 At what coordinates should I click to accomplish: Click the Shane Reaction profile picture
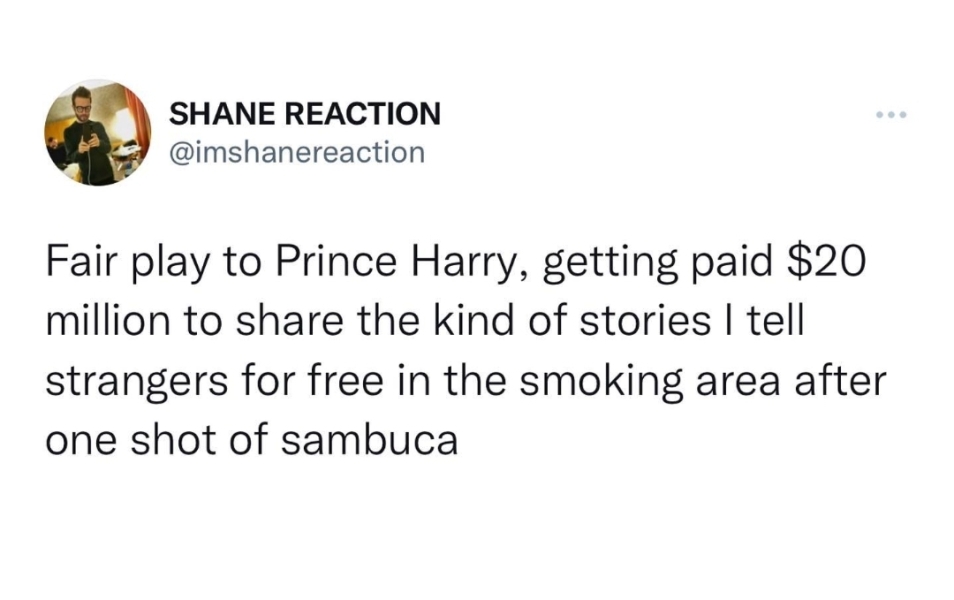(97, 133)
